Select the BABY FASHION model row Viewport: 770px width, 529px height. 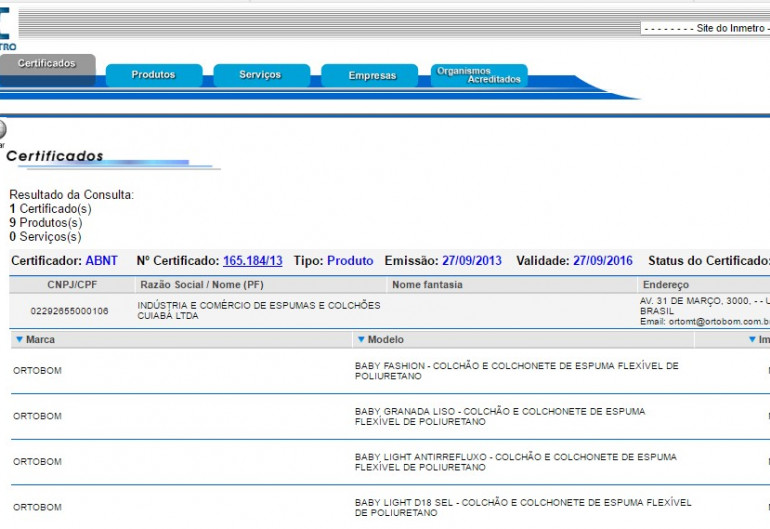click(516, 371)
